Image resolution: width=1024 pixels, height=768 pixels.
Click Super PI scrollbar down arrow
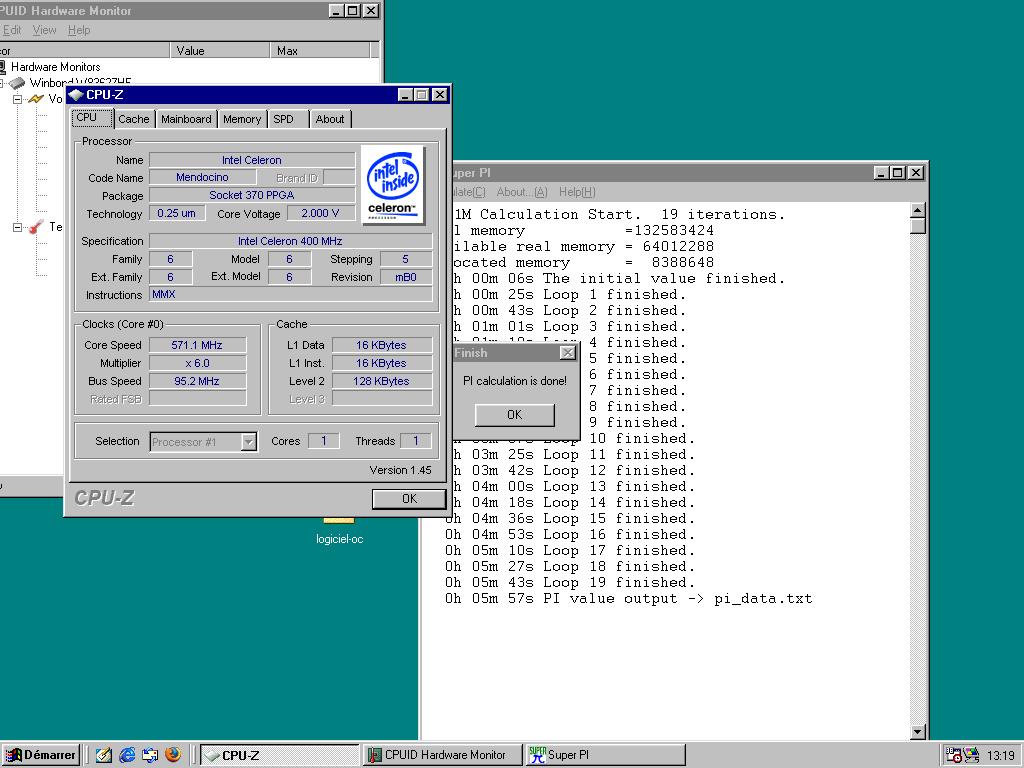(918, 732)
